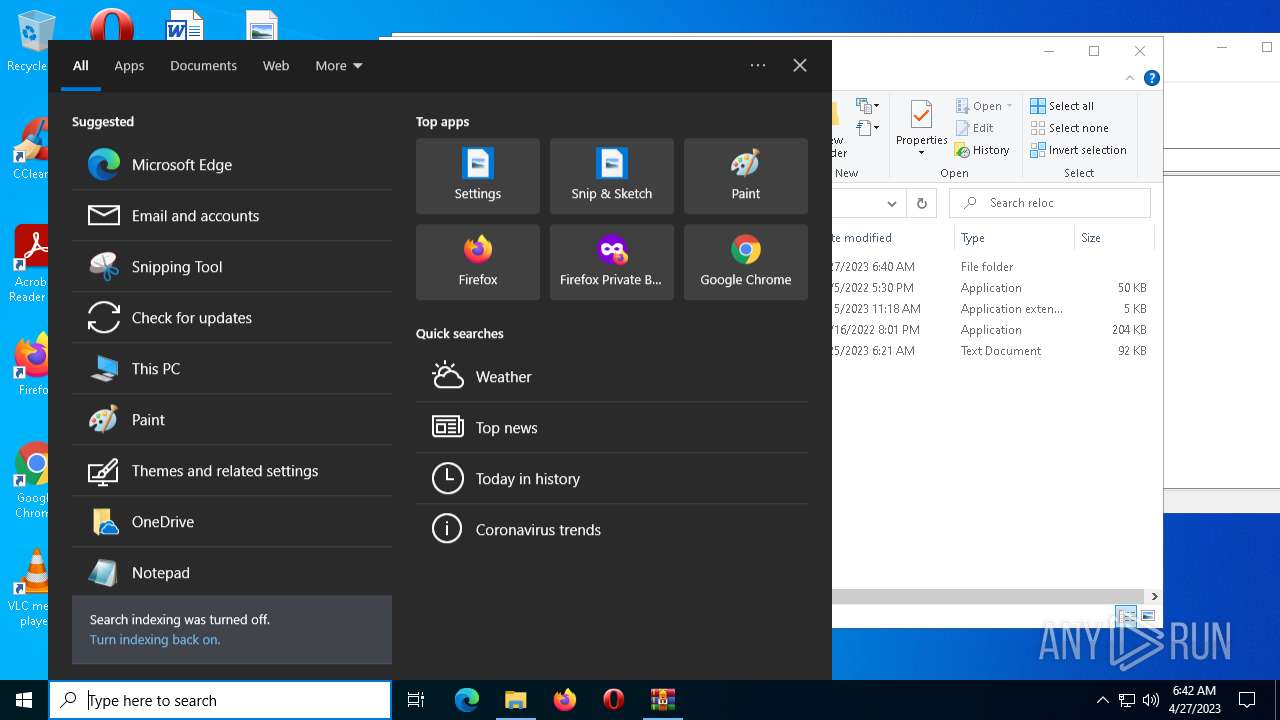
Task: Collapse the Explorer ribbon chevron
Action: pos(1130,78)
